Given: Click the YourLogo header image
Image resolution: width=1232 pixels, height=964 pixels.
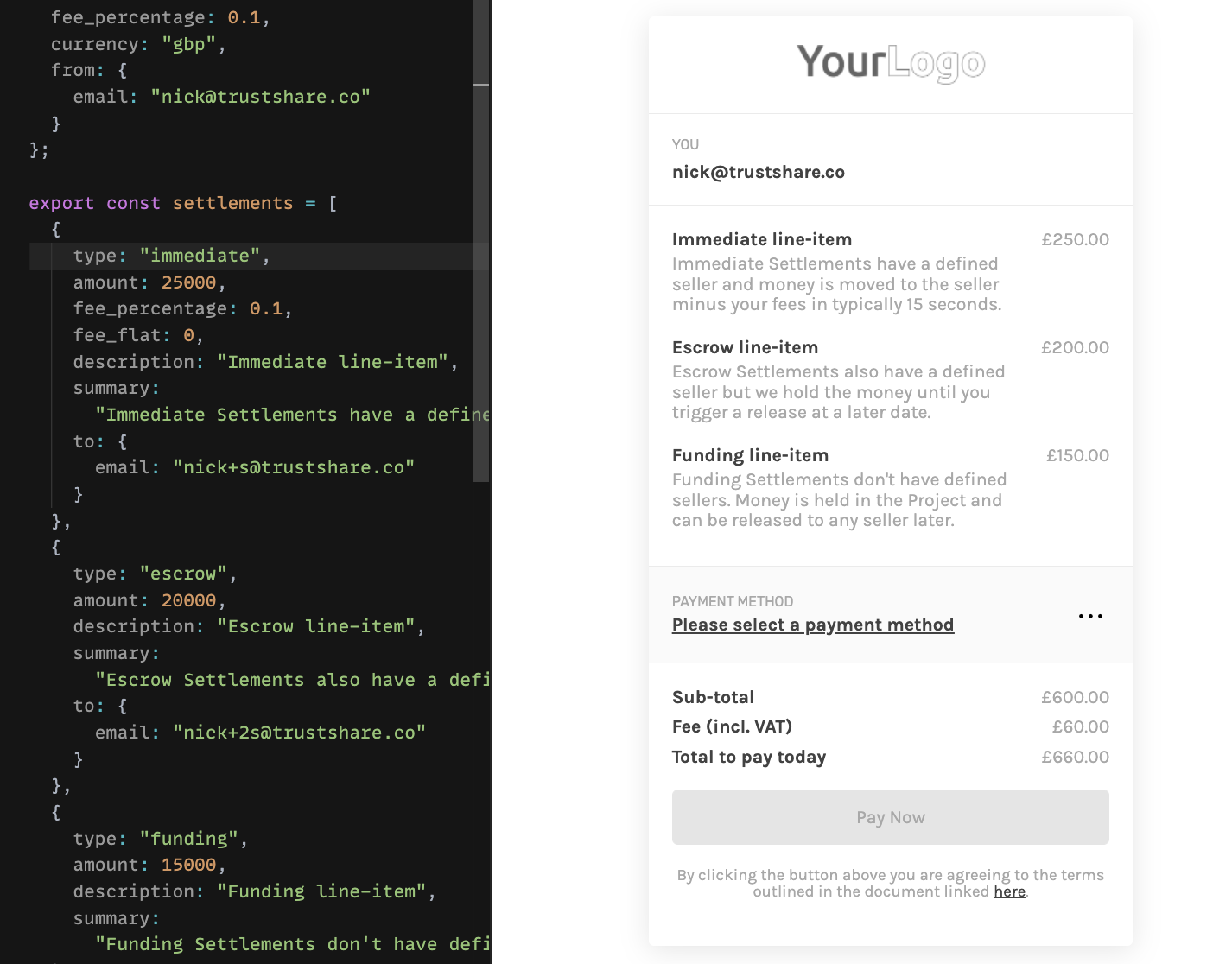Looking at the screenshot, I should 891,63.
